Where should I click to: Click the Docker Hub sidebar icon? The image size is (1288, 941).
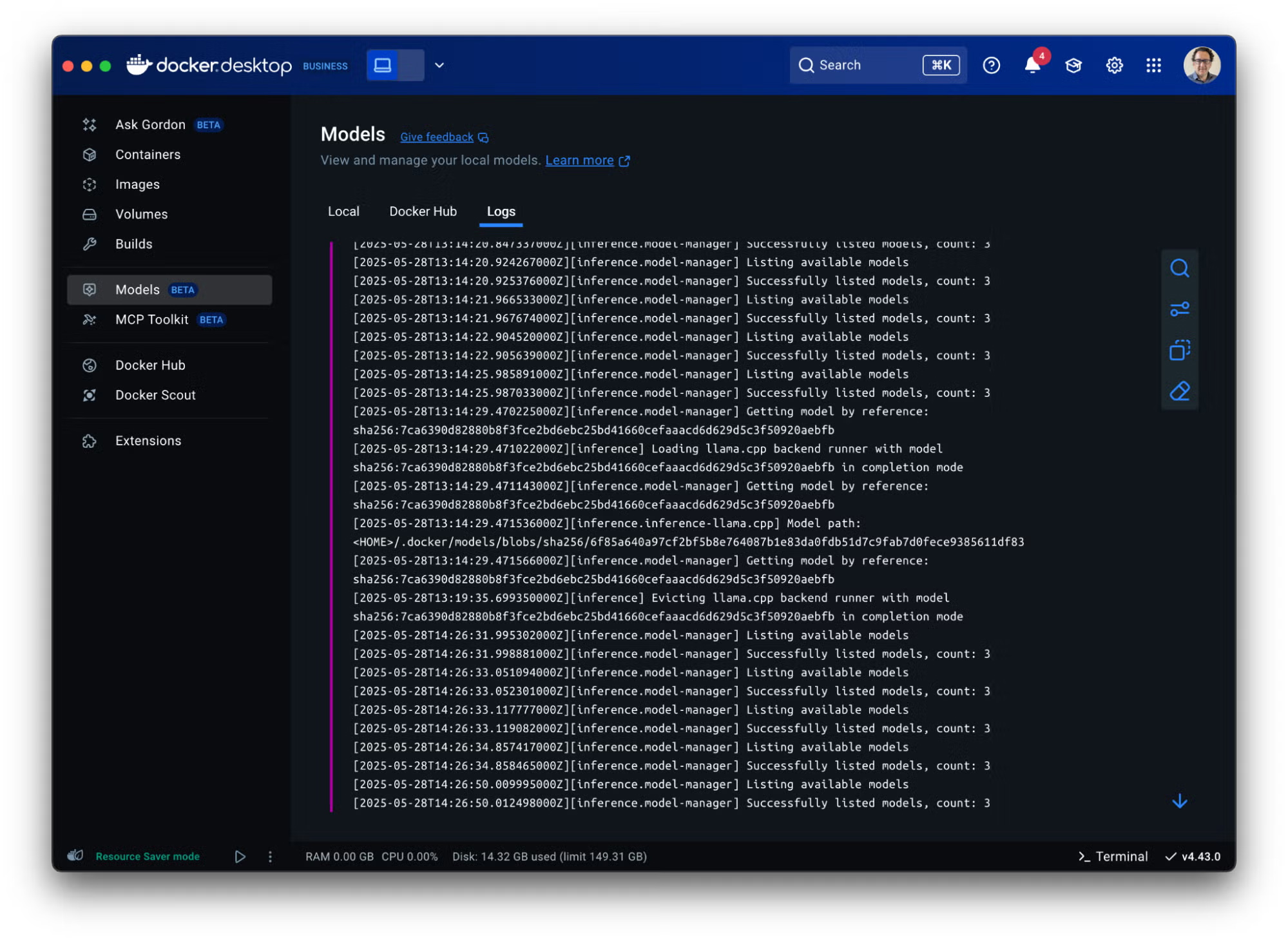(x=90, y=365)
